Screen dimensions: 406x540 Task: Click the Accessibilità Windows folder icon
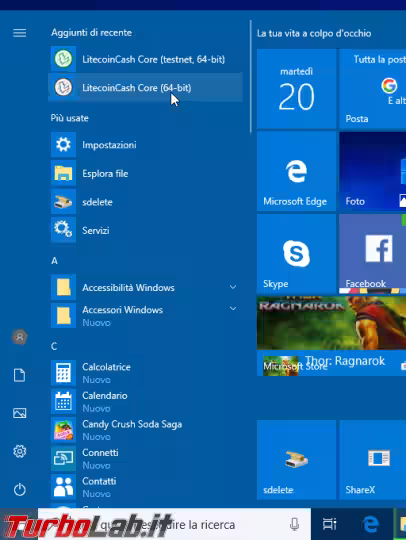(63, 287)
